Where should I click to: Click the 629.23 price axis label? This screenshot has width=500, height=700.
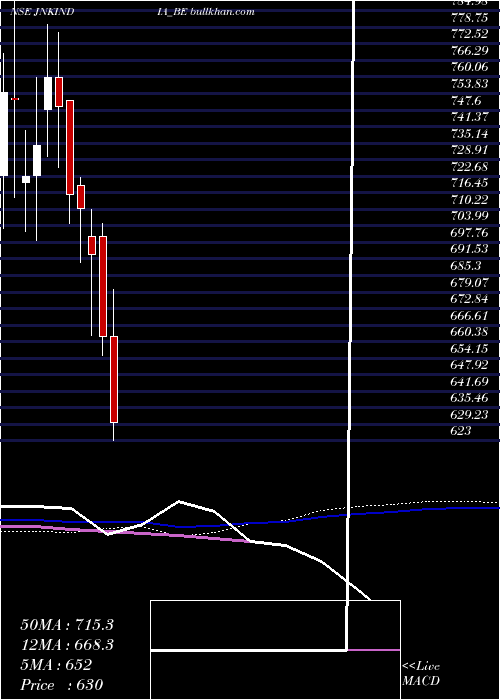(469, 415)
